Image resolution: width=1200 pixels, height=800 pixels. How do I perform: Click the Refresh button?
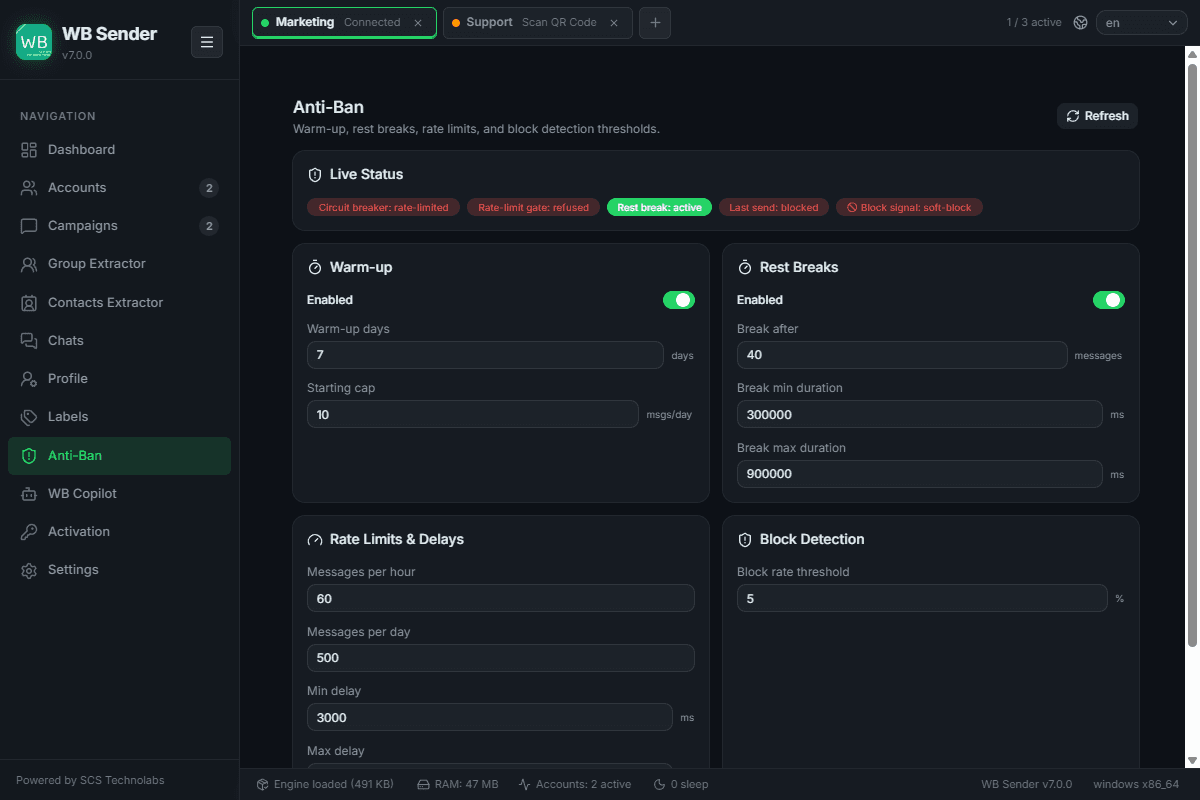pyautogui.click(x=1097, y=116)
